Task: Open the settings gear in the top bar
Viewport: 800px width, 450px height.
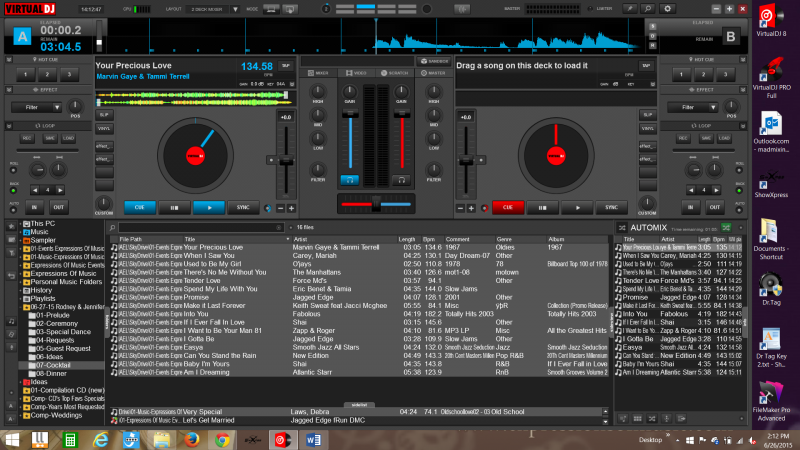Action: 667,9
